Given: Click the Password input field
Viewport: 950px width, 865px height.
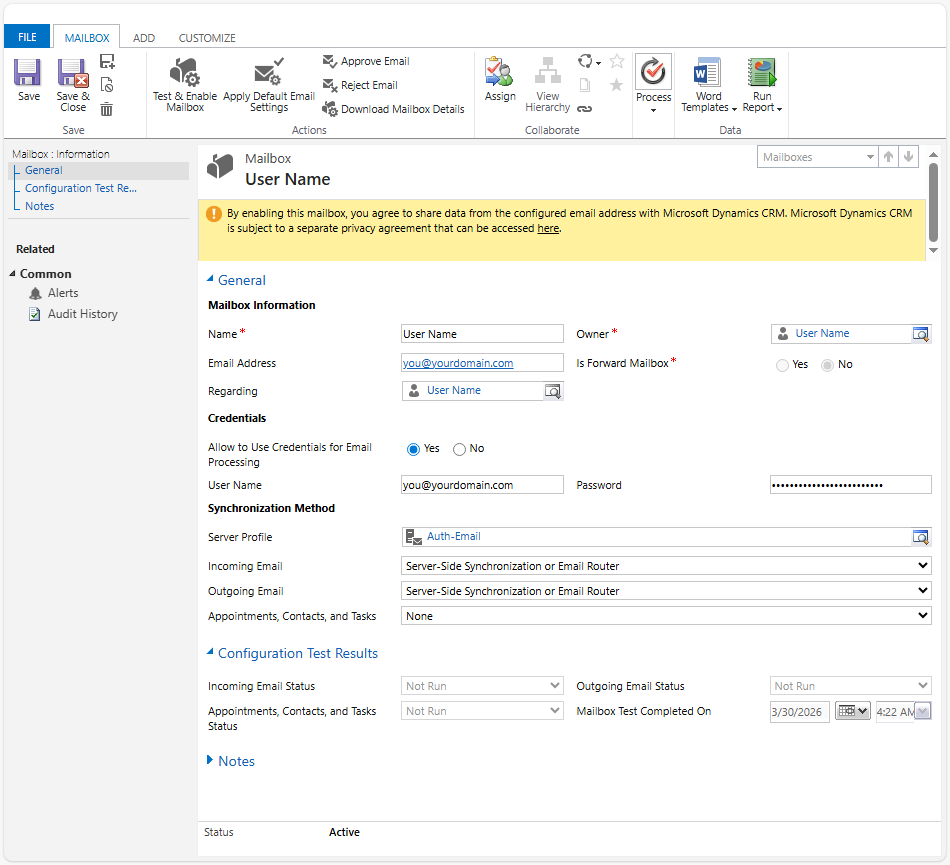Looking at the screenshot, I should [x=850, y=484].
